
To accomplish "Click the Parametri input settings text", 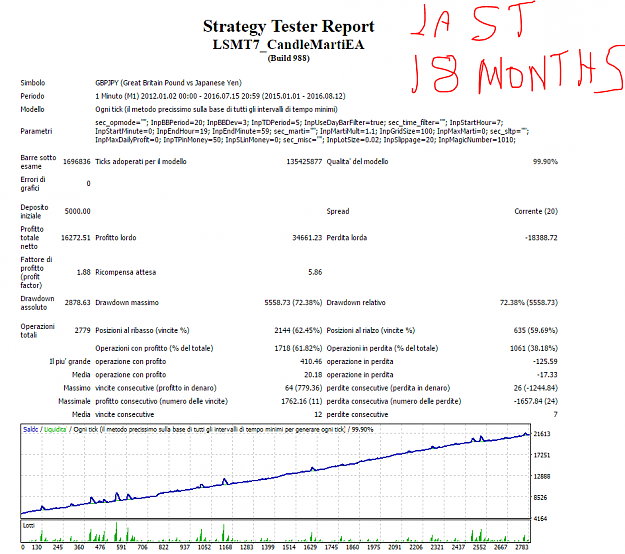I will tap(312, 131).
